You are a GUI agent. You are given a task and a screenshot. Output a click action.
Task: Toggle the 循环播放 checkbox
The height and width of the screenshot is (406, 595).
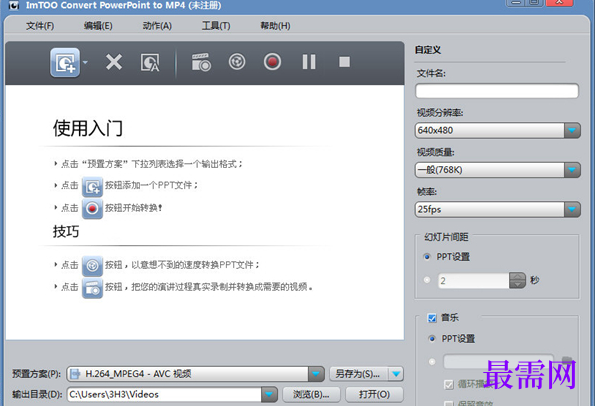449,384
